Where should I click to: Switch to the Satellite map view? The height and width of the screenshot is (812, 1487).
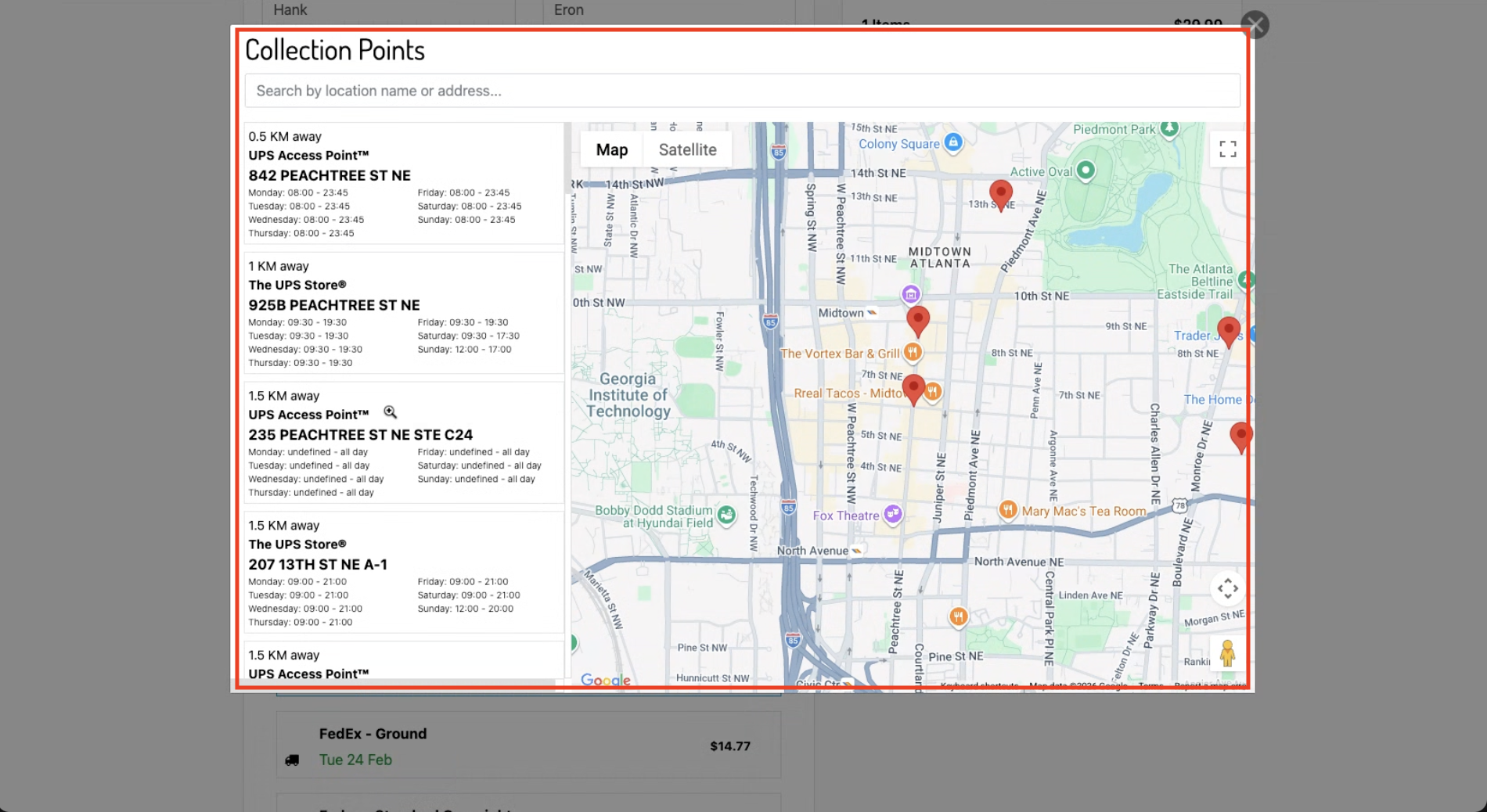coord(687,149)
